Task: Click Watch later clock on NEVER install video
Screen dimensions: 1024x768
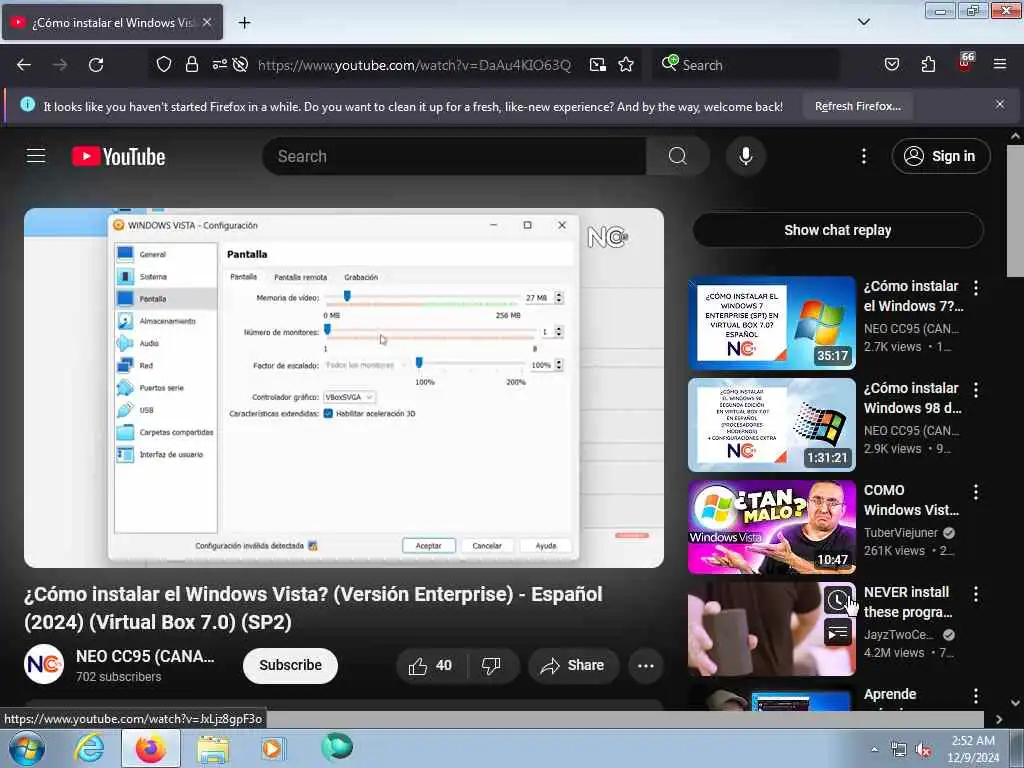Action: (x=838, y=600)
